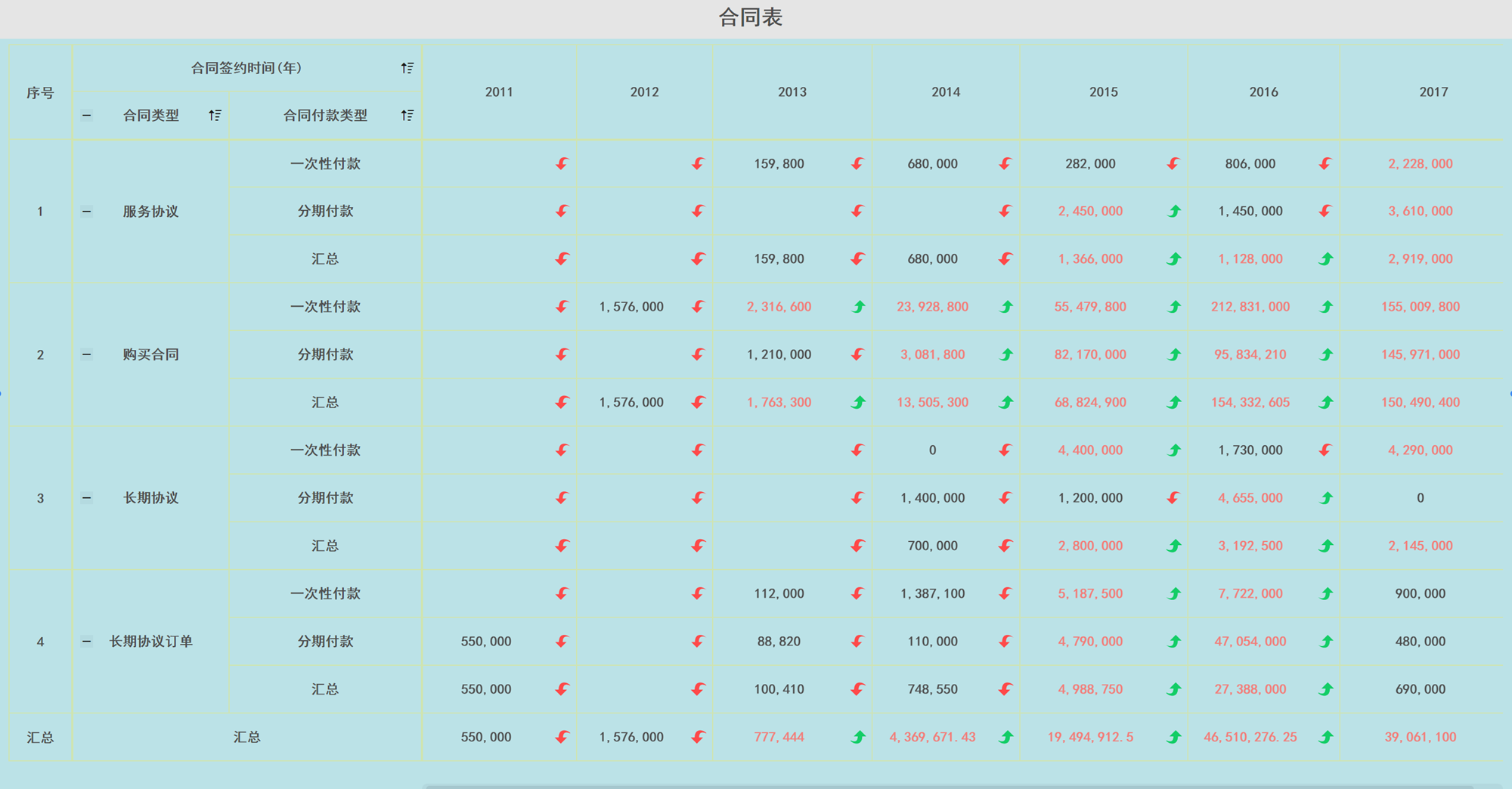Collapse the 长期协议订单 group
Viewport: 1512px width, 789px height.
coord(87,642)
